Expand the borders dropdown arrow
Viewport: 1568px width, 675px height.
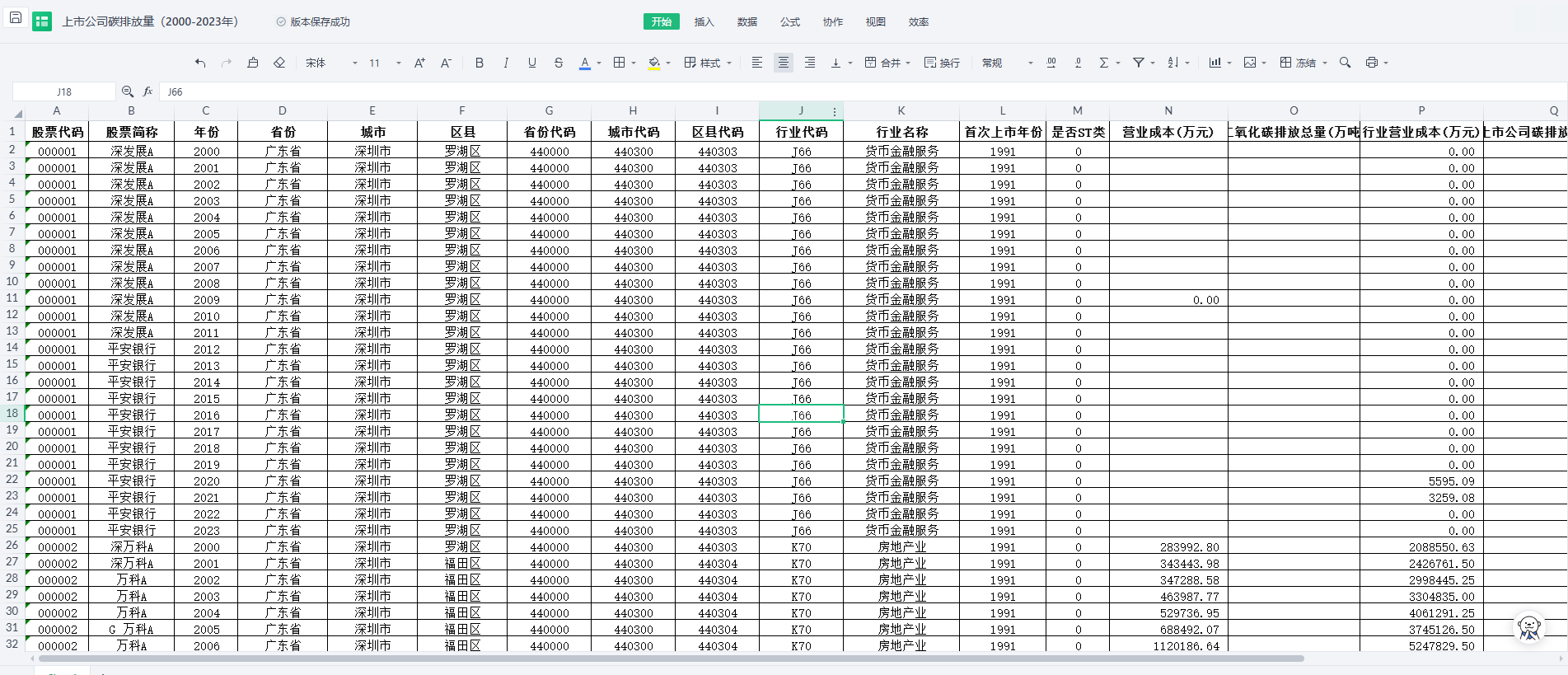[634, 63]
